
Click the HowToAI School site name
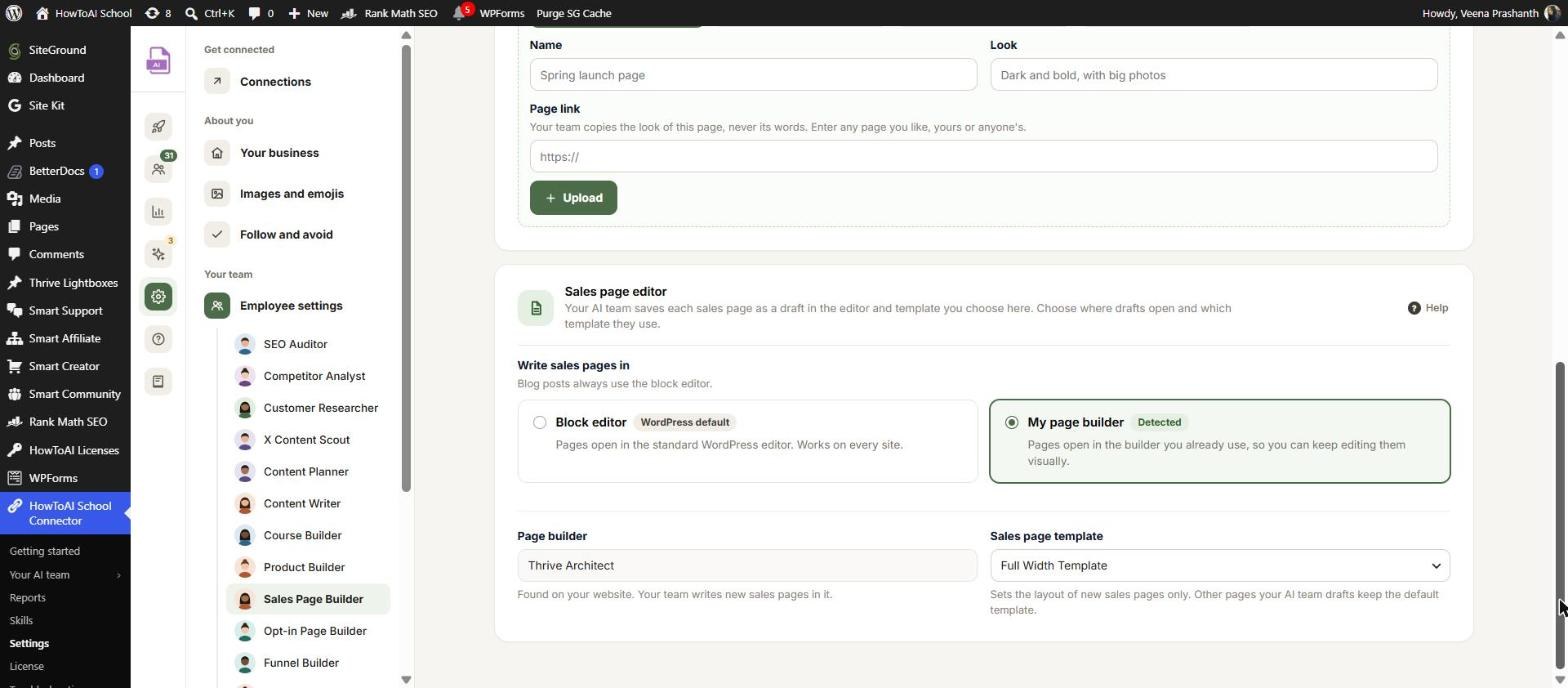84,13
